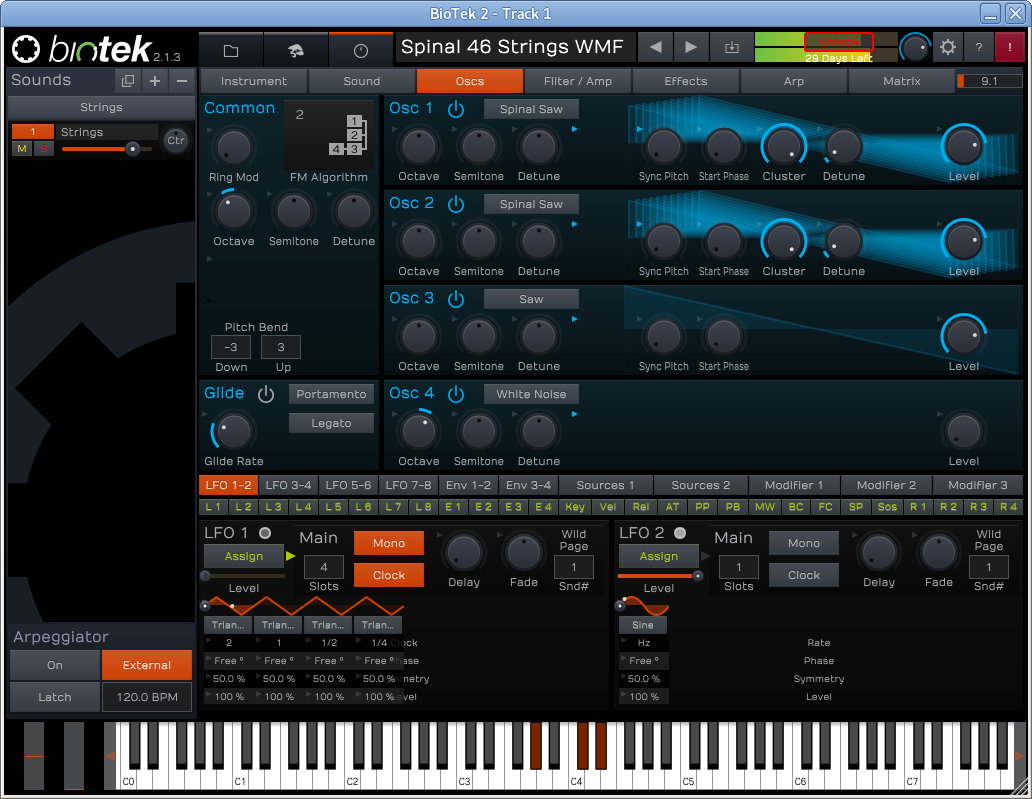The image size is (1032, 799).
Task: Toggle LFO 1 Mono button
Action: point(389,543)
